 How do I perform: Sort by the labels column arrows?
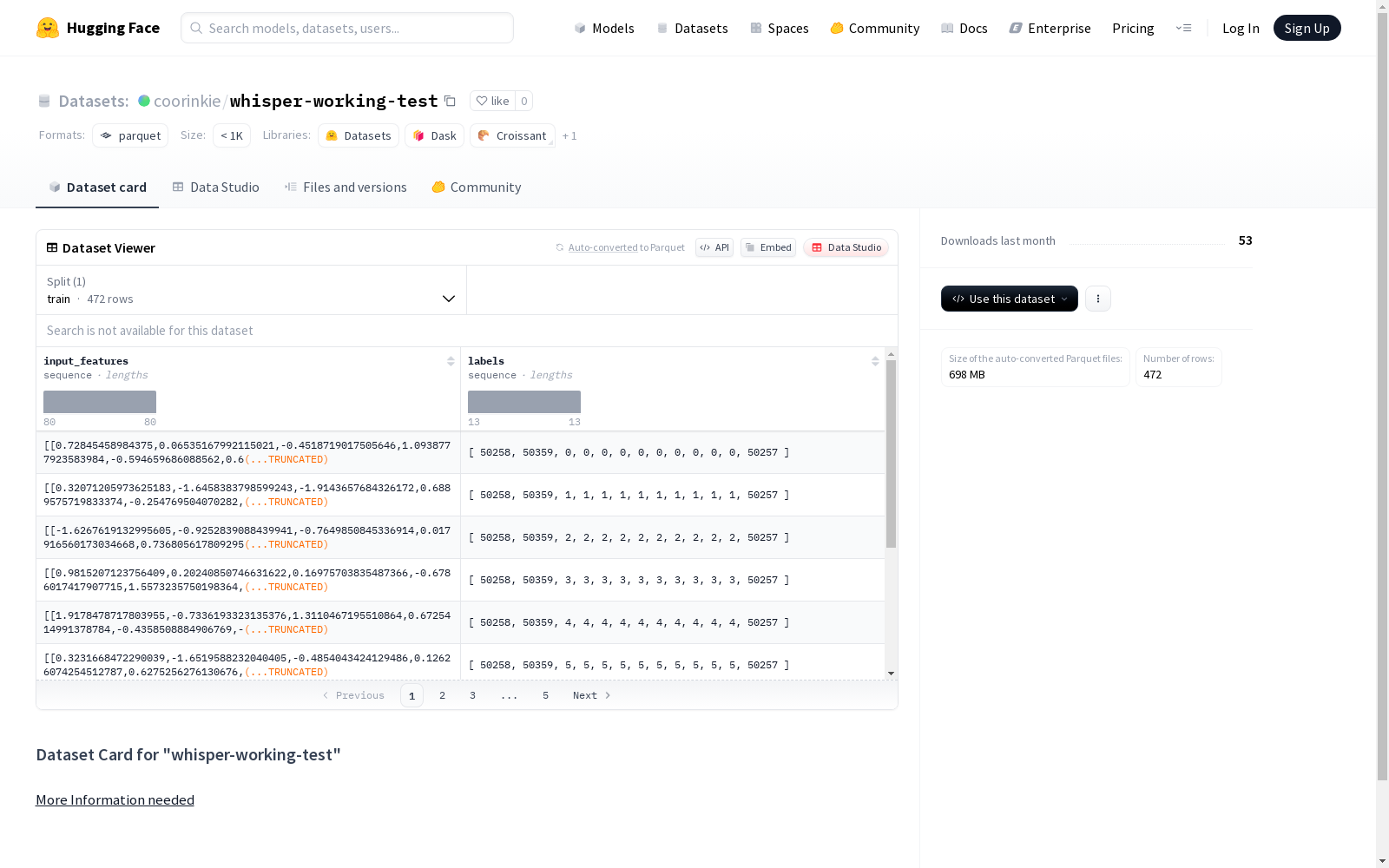click(x=875, y=361)
